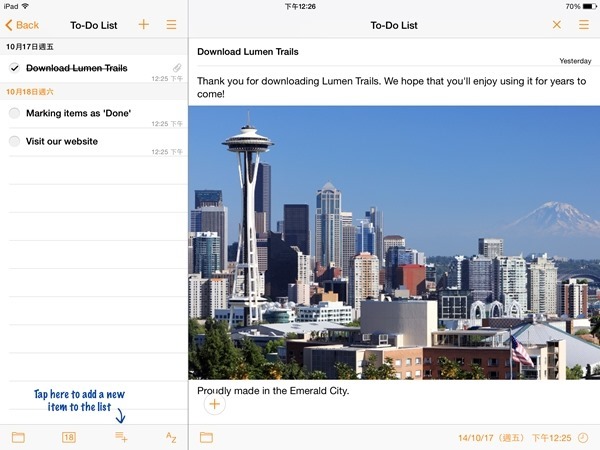
Task: Open folder icon in left bottom toolbar
Action: tap(18, 437)
